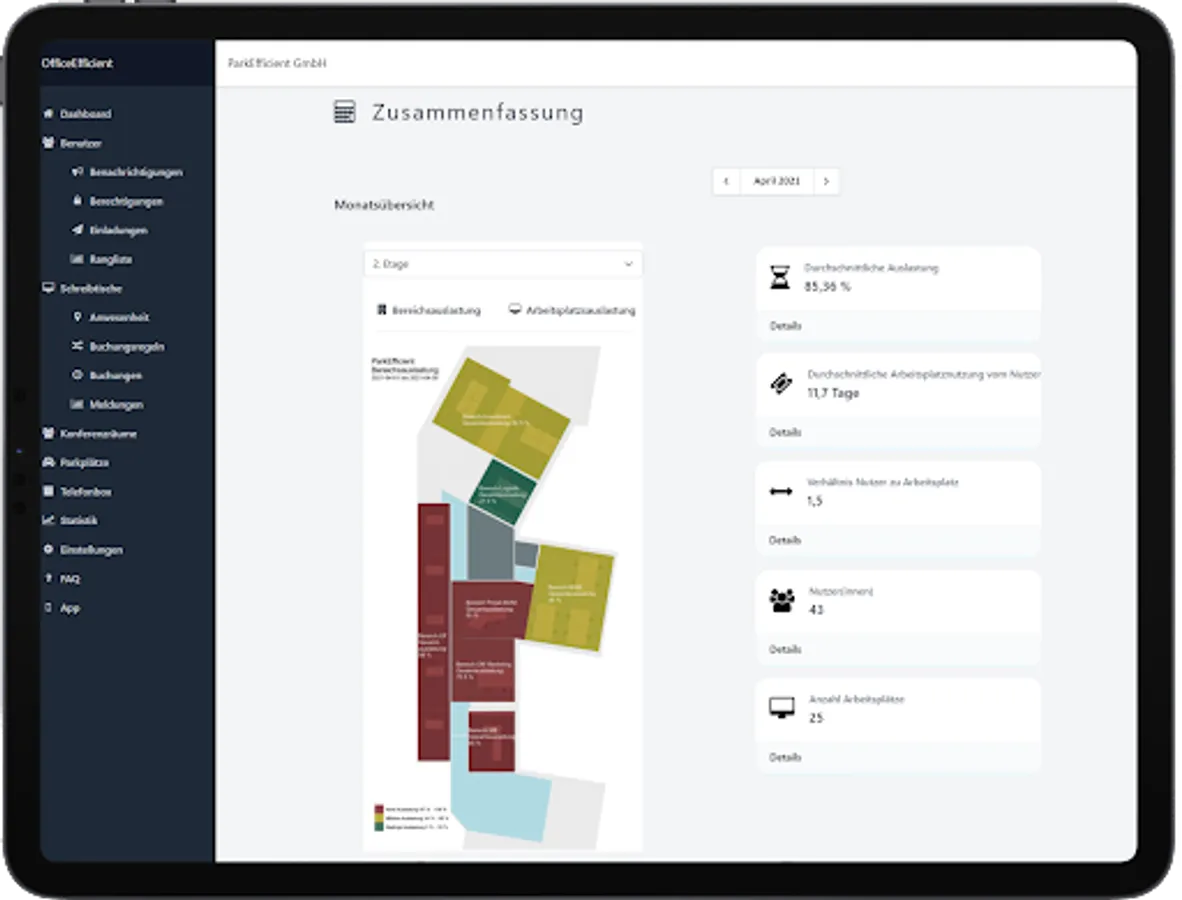Go to next month arrow
1182x900 pixels.
pyautogui.click(x=826, y=182)
